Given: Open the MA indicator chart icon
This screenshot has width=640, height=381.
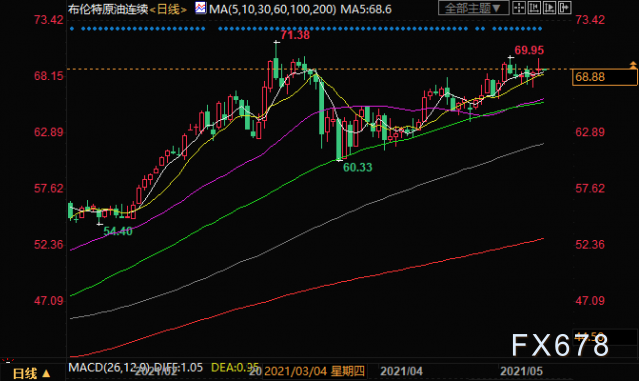Looking at the screenshot, I should tap(200, 8).
